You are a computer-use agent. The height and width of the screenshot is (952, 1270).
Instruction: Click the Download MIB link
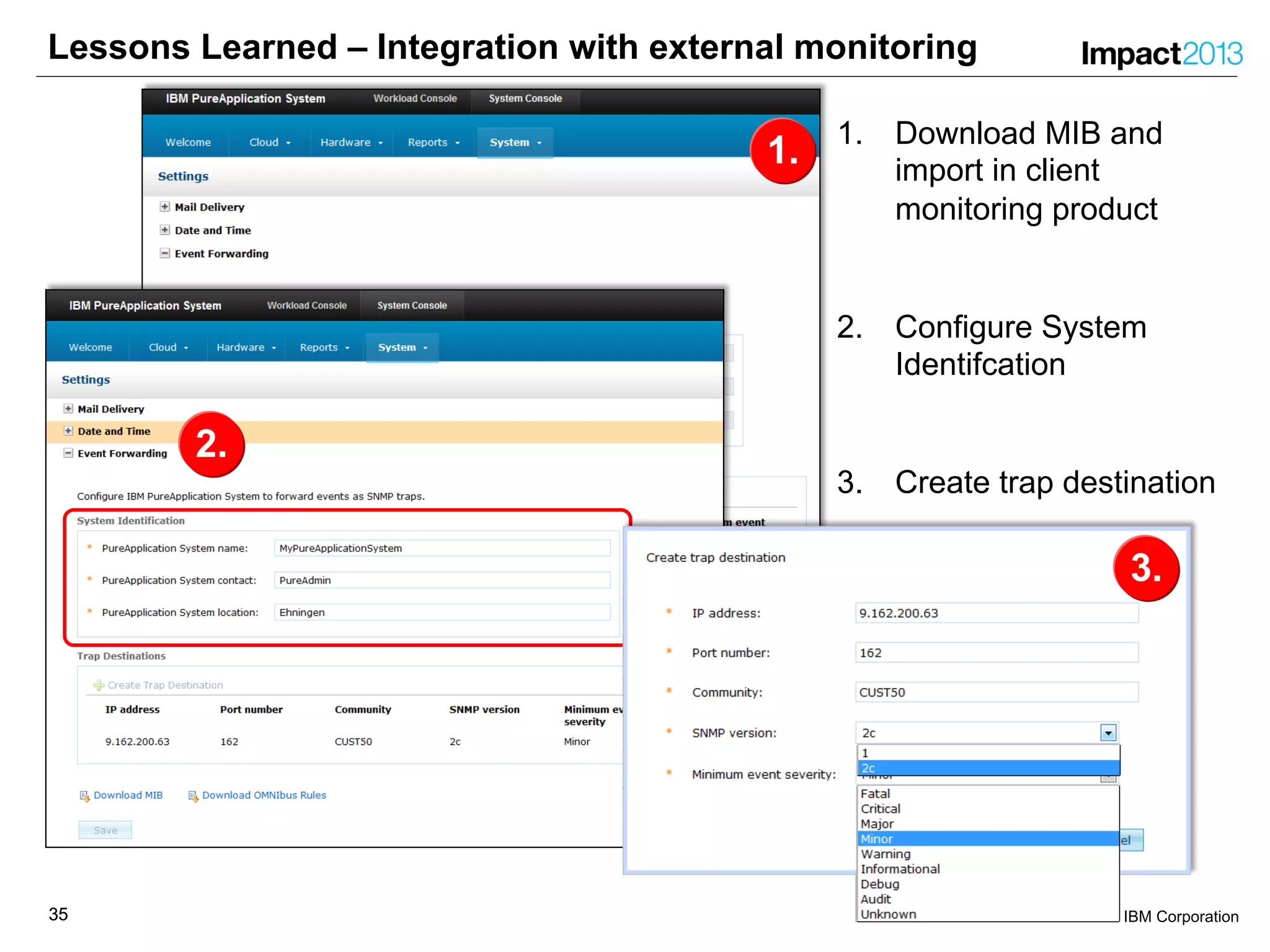tap(128, 795)
